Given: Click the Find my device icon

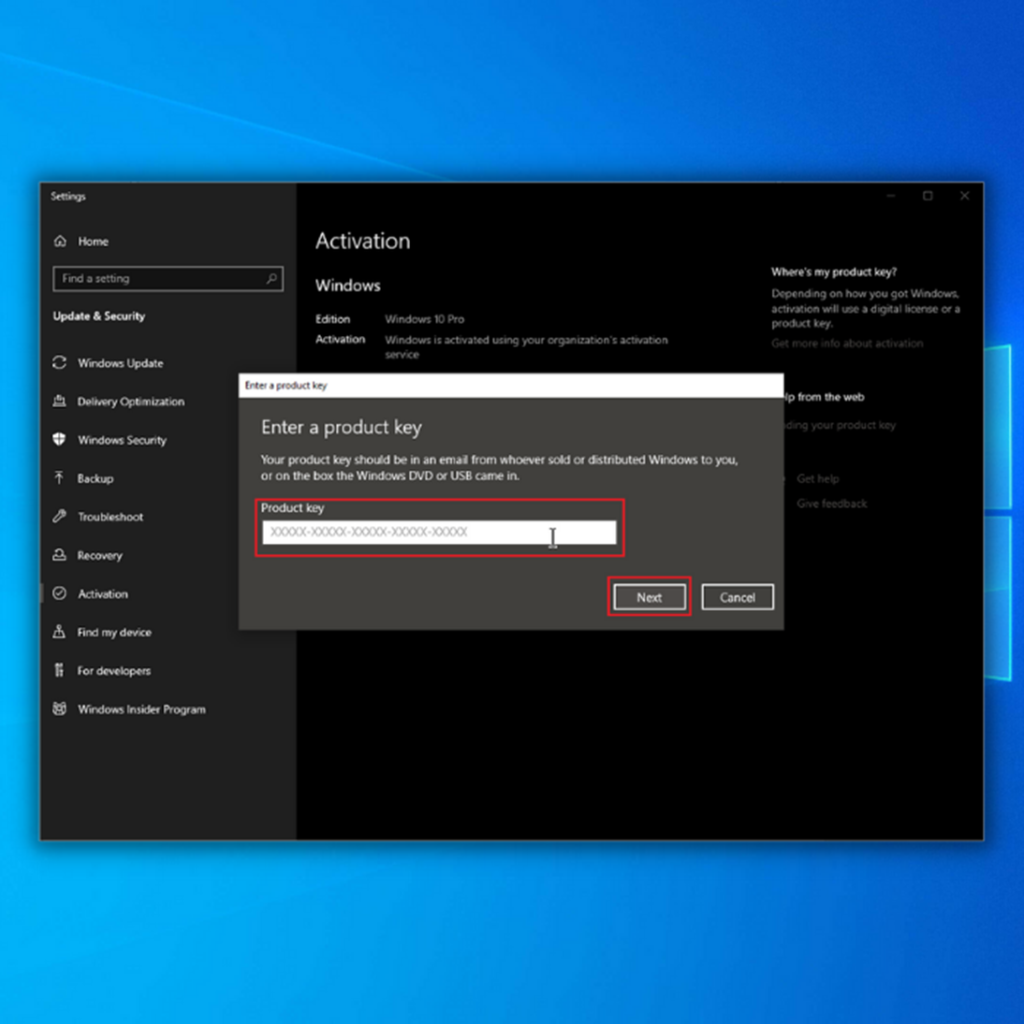Looking at the screenshot, I should pos(59,632).
